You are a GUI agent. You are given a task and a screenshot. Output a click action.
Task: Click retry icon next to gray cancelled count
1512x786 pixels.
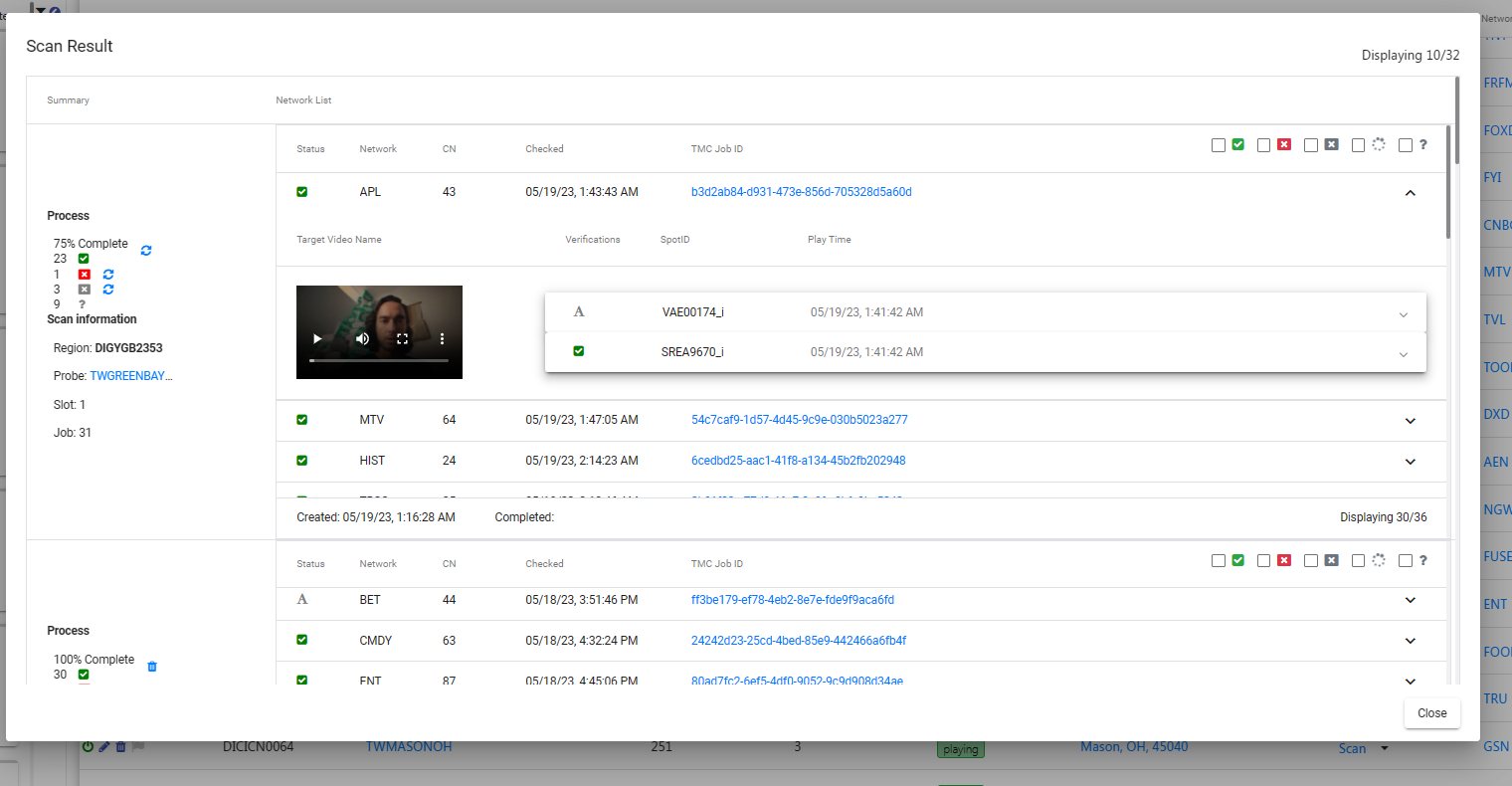click(108, 290)
